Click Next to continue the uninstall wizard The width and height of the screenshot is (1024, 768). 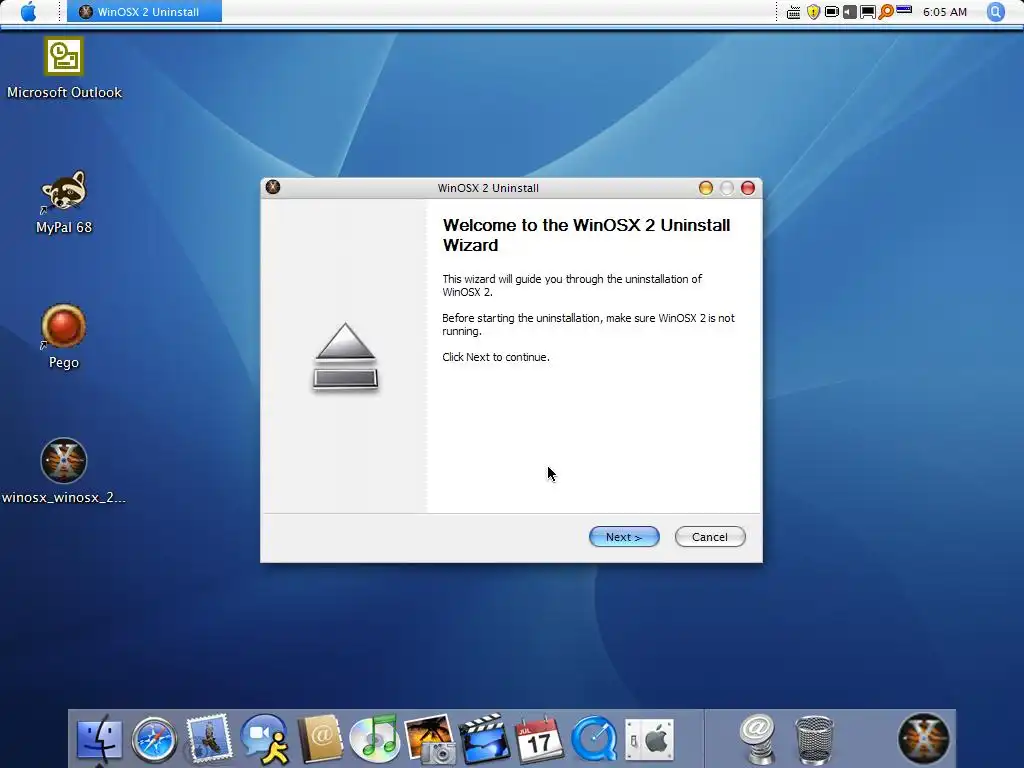(x=624, y=537)
